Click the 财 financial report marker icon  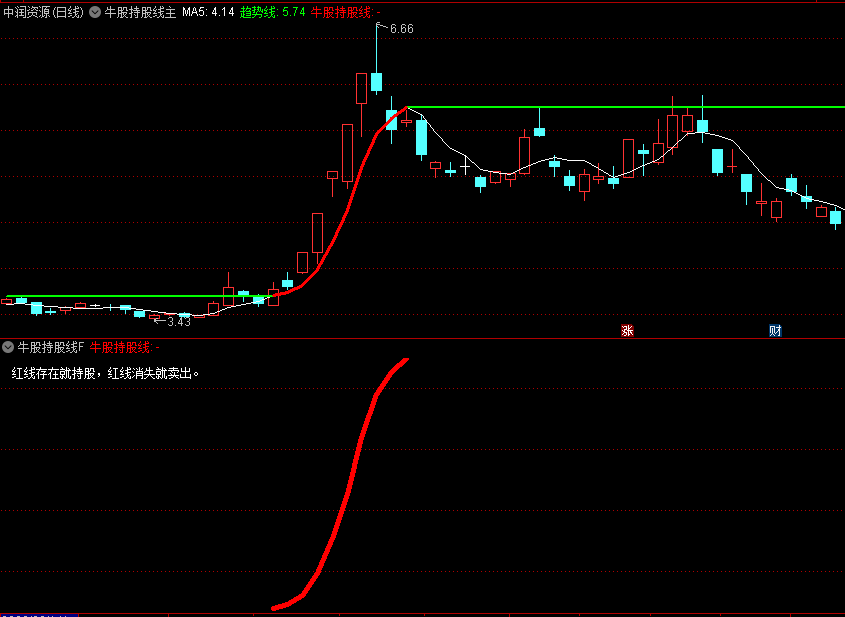[775, 330]
